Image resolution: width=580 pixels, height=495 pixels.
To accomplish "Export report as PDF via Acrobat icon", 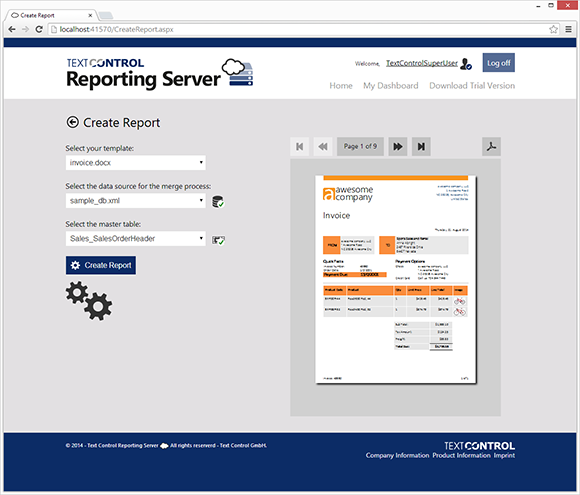I will [x=491, y=147].
